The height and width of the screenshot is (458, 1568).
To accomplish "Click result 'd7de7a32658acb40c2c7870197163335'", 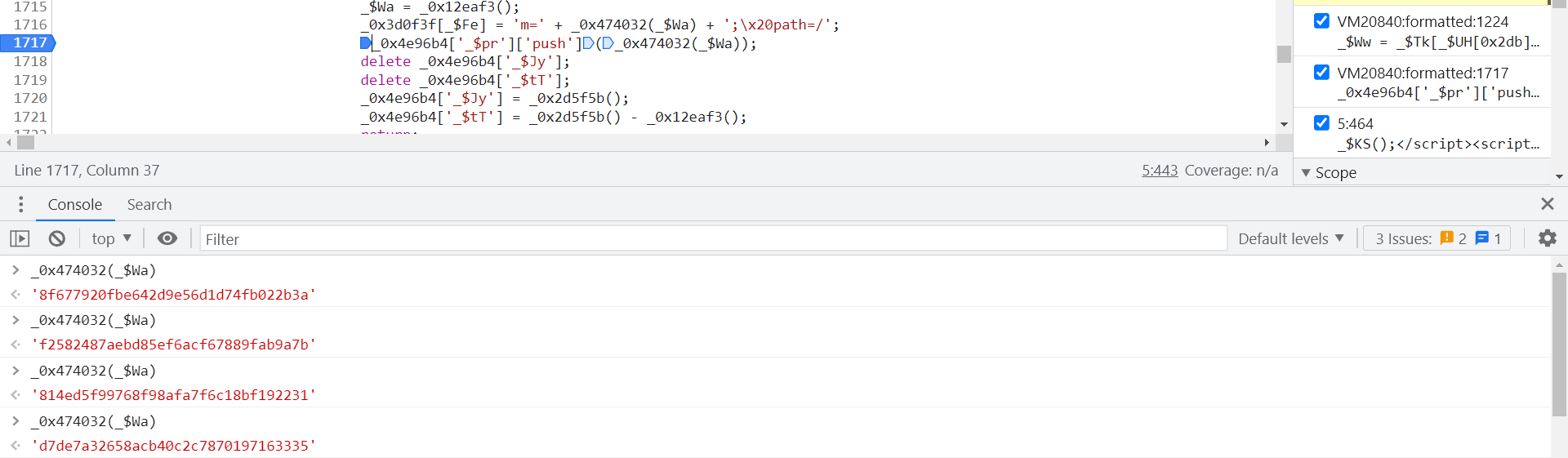I will click(173, 446).
